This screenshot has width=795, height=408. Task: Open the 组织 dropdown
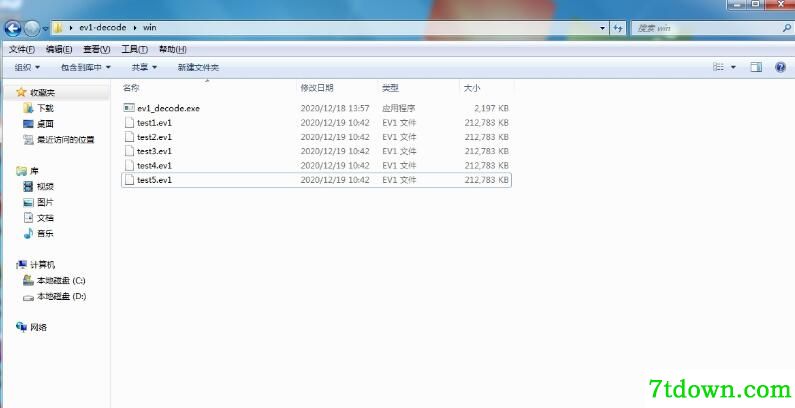point(27,67)
